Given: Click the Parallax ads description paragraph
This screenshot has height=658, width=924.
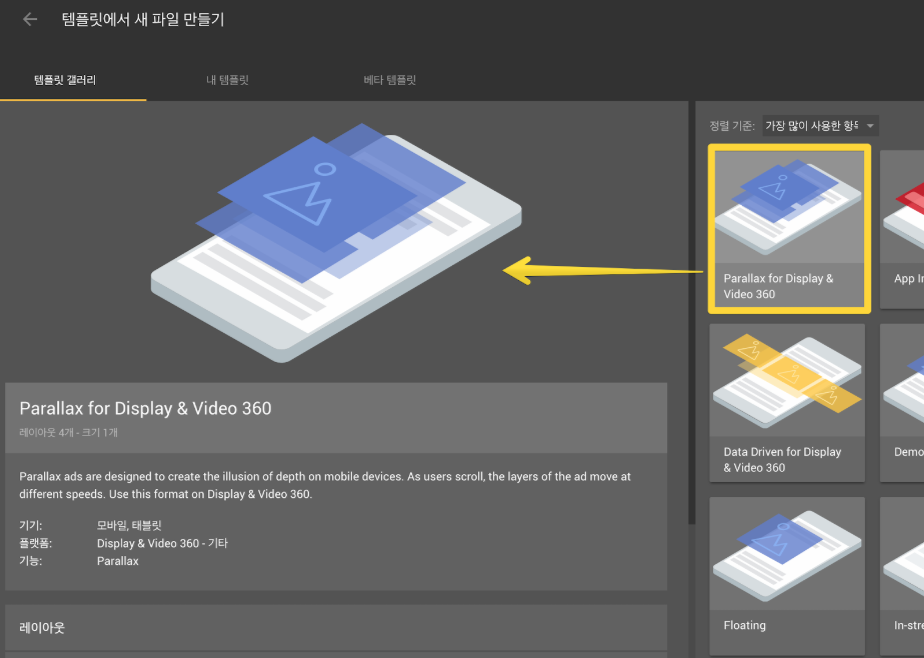Looking at the screenshot, I should (325, 485).
